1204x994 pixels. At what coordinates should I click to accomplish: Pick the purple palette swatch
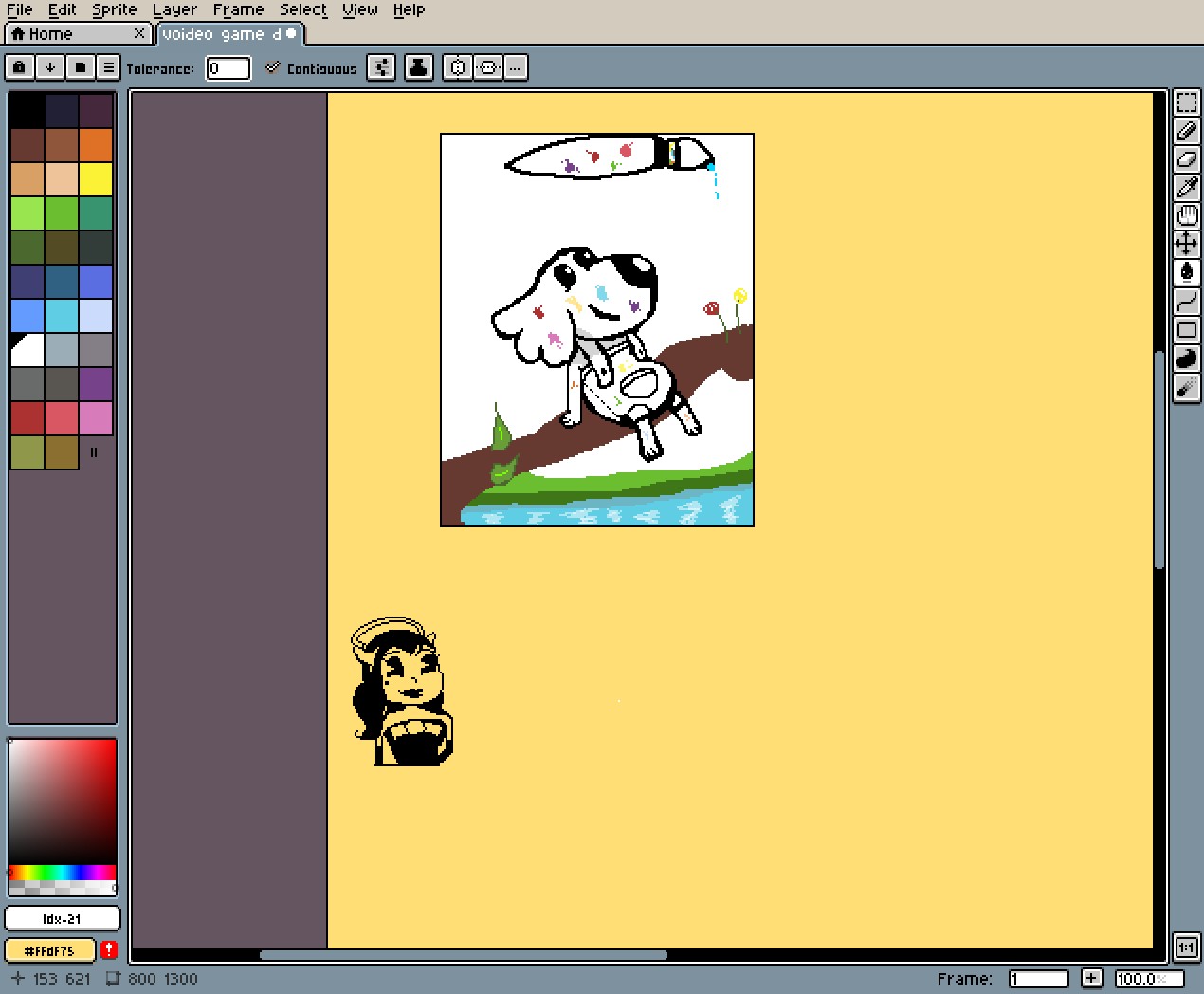[96, 384]
